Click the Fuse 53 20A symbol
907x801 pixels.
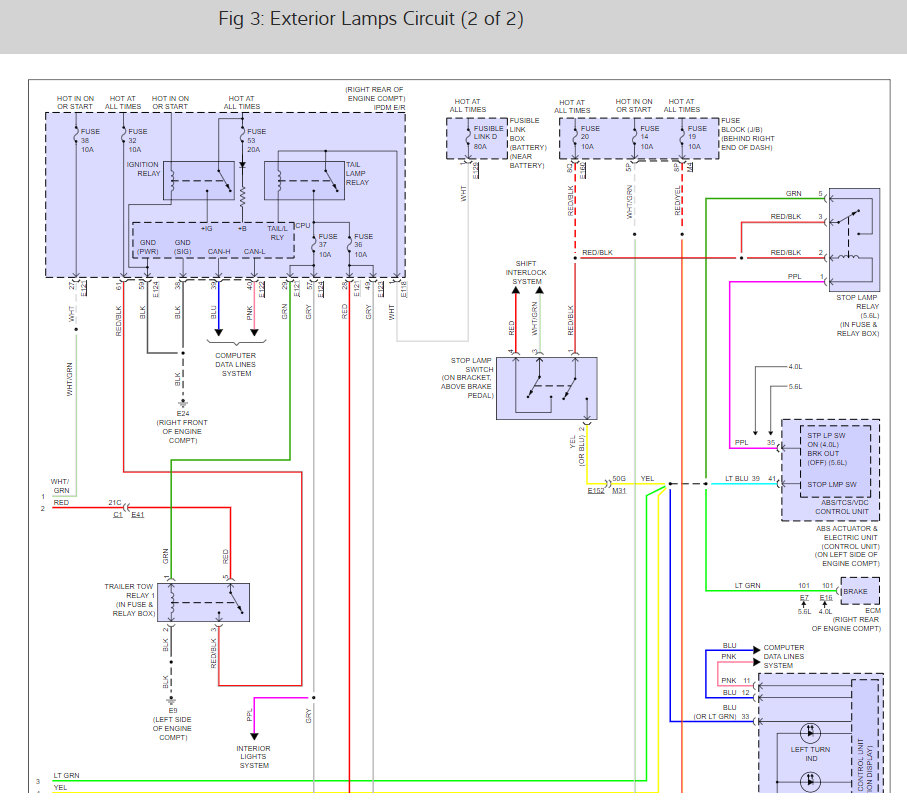(x=242, y=135)
